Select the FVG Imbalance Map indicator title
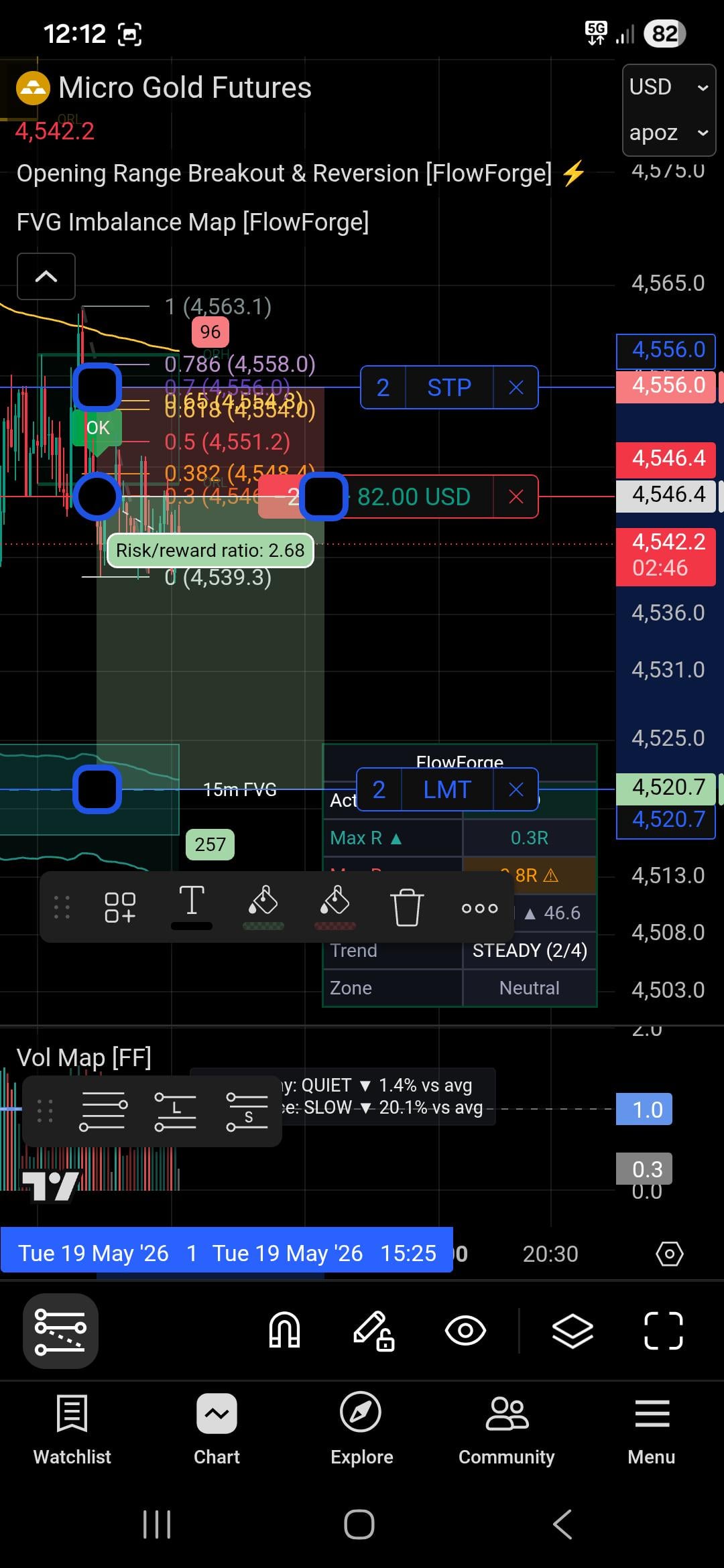 193,222
